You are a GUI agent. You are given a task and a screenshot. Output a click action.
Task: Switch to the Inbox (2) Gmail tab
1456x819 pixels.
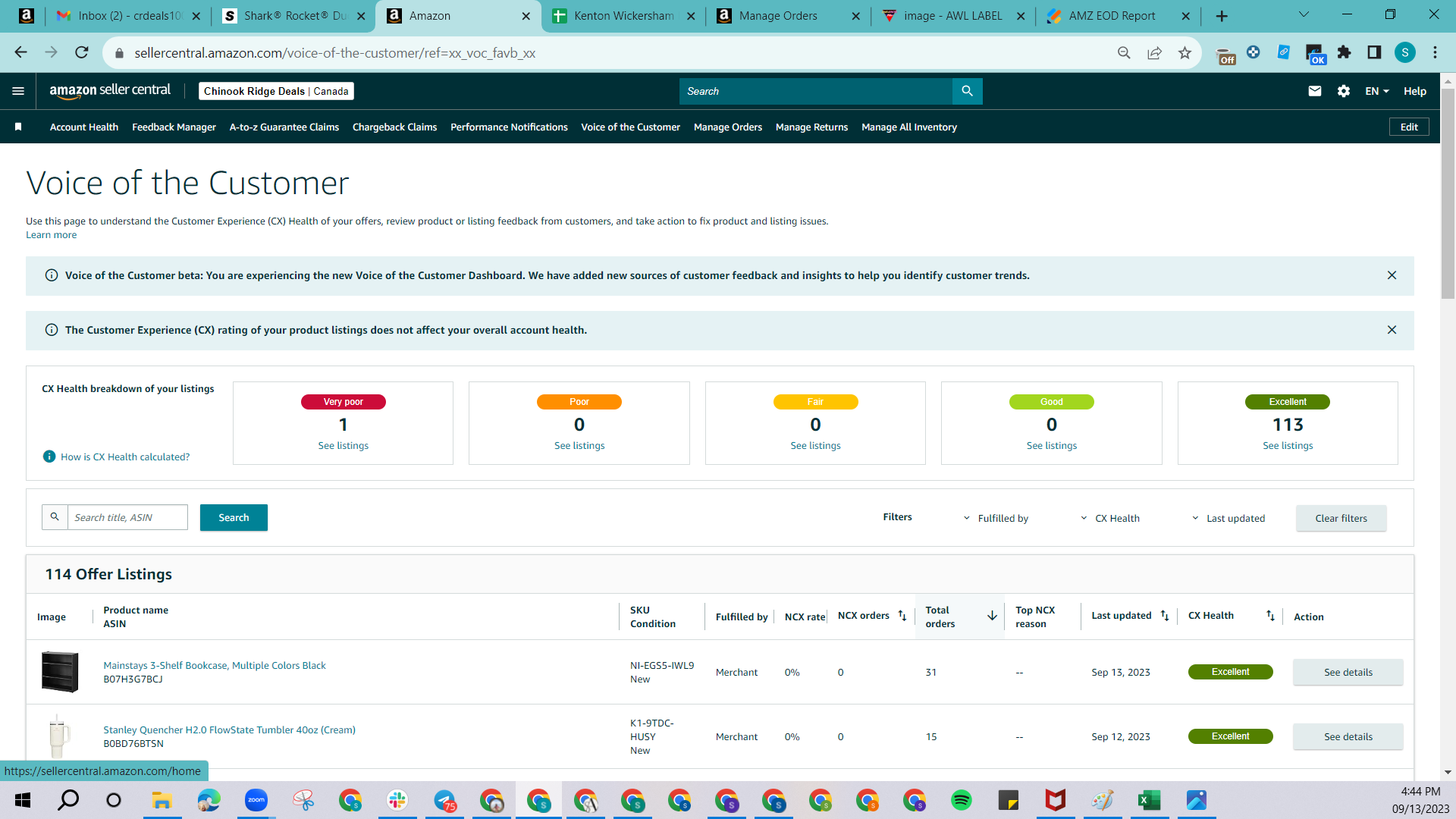click(129, 16)
